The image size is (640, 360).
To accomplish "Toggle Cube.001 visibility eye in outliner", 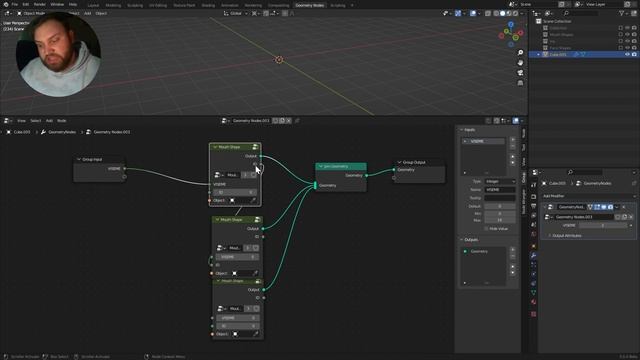I will [x=627, y=54].
